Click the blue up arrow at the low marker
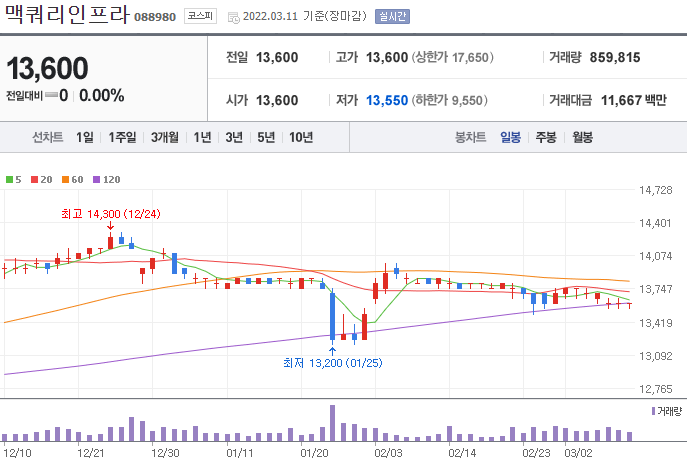 click(332, 351)
